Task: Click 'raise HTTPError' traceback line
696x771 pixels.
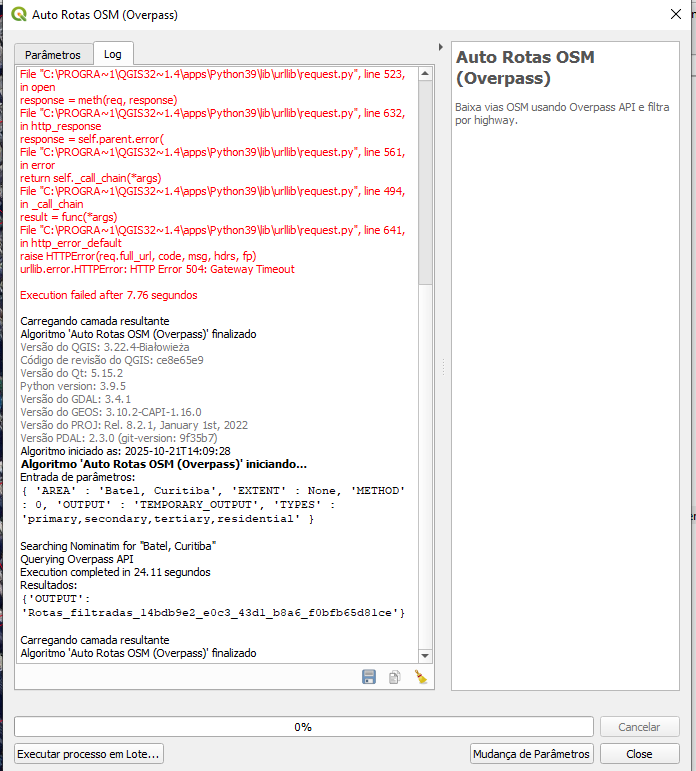Action: click(x=138, y=256)
